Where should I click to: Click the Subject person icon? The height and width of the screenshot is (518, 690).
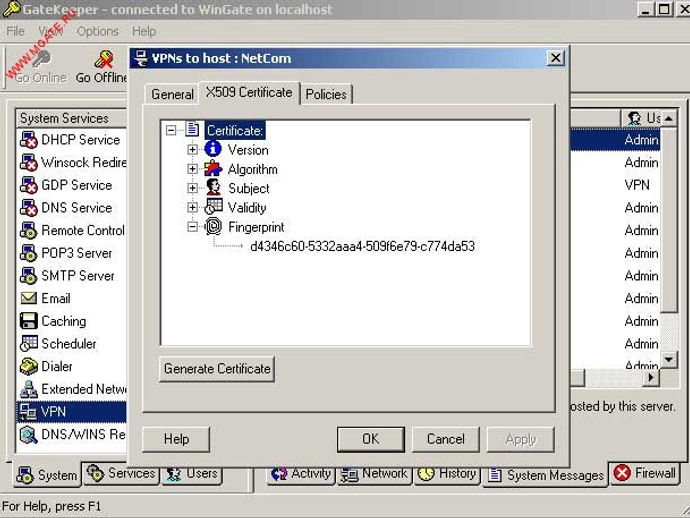[x=213, y=187]
